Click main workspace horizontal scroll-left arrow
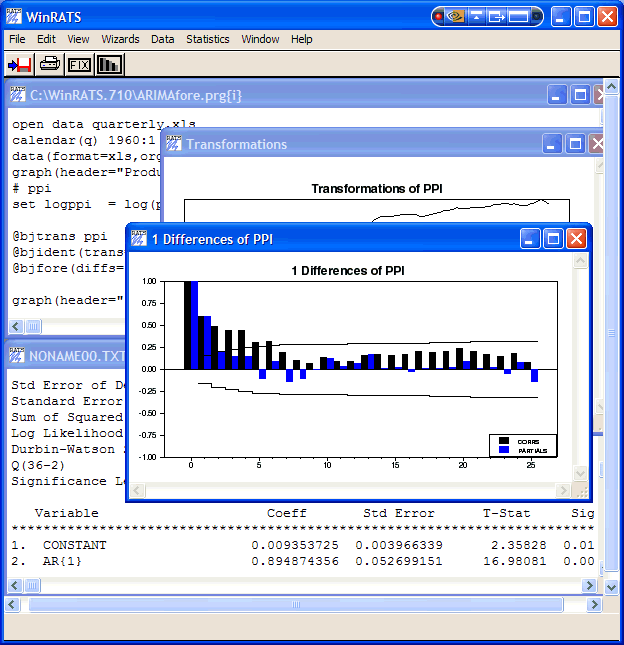Viewport: 624px width, 645px height. point(12,604)
